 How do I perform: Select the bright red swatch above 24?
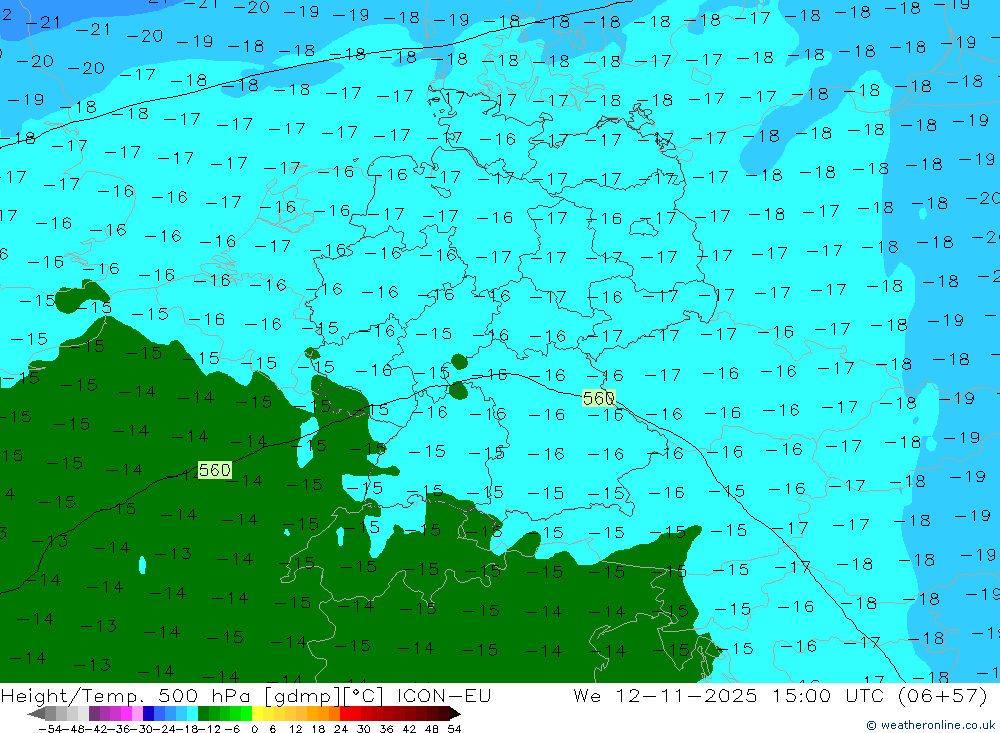pos(345,713)
